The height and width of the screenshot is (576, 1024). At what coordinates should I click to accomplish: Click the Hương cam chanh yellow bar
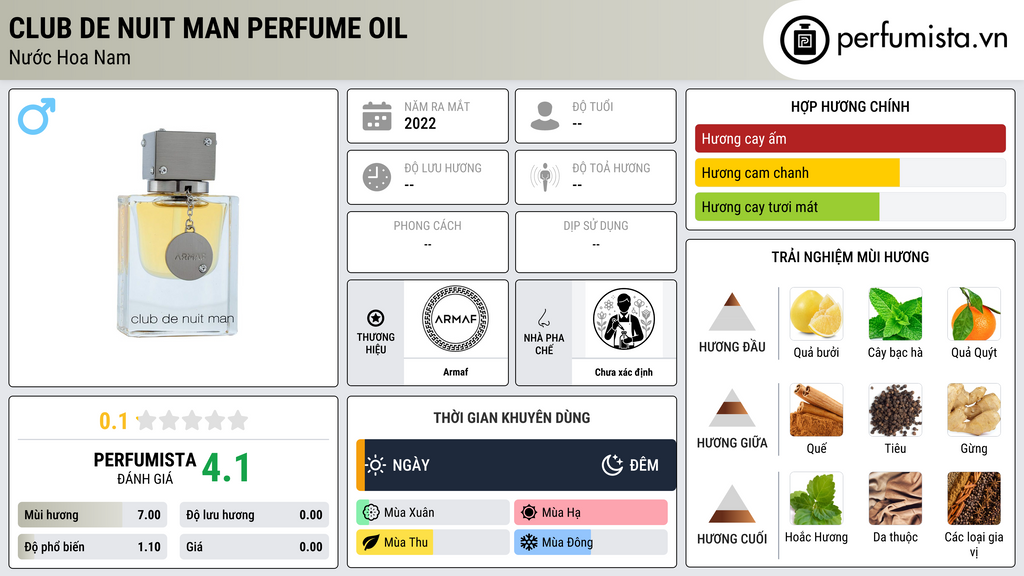[x=797, y=173]
